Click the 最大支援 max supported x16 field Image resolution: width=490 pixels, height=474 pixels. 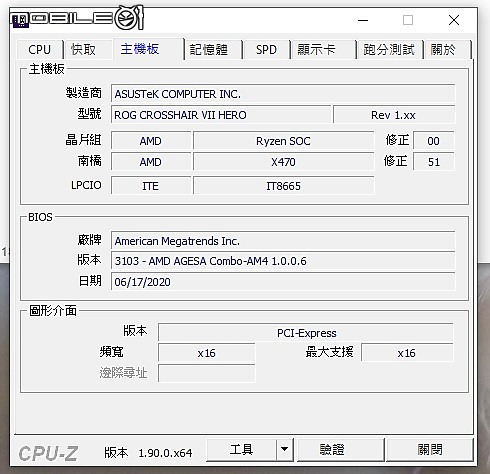click(407, 353)
